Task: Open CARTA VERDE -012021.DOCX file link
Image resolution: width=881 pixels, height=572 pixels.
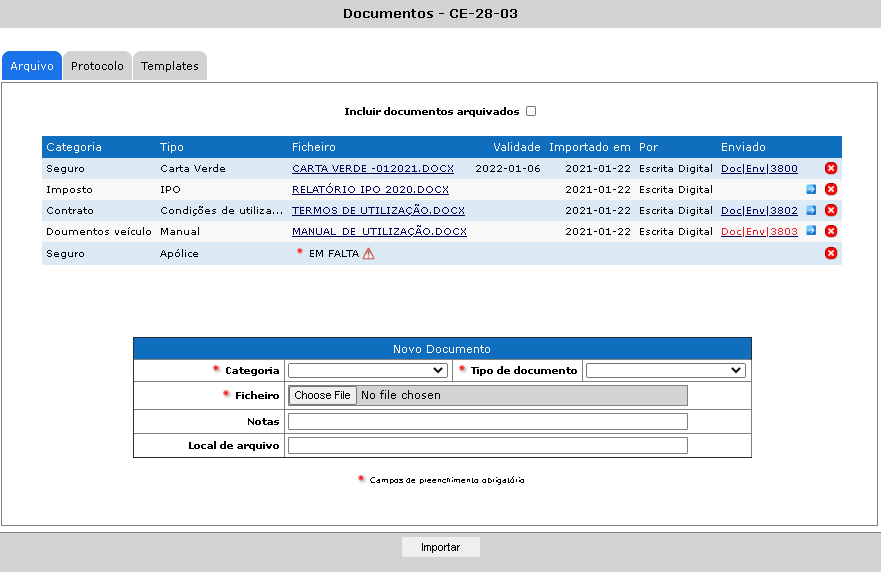Action: 372,169
